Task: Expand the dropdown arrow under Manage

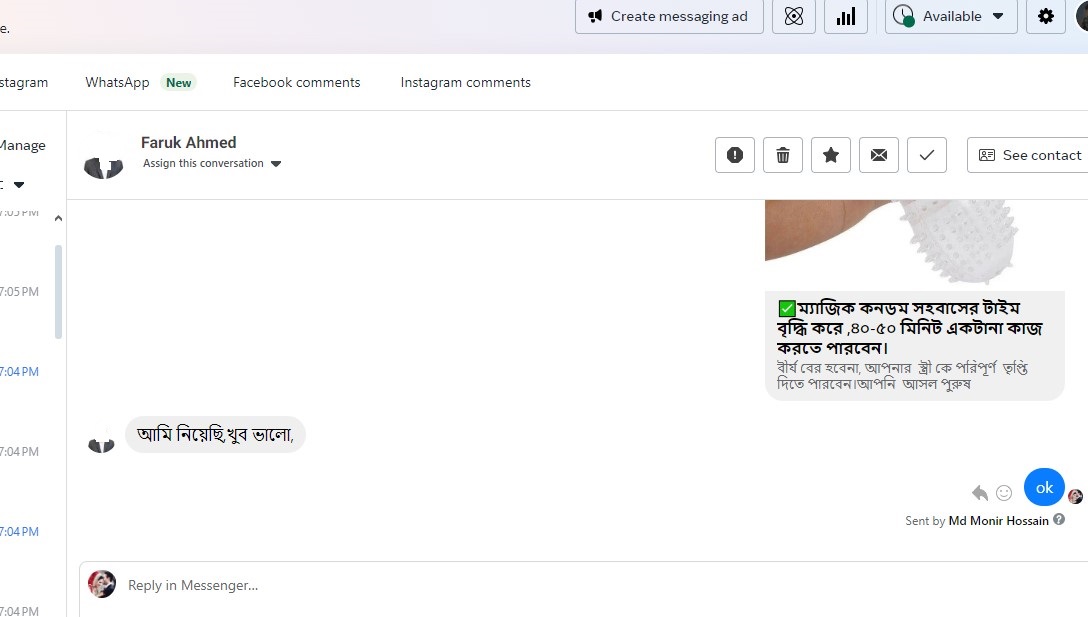Action: (x=18, y=185)
